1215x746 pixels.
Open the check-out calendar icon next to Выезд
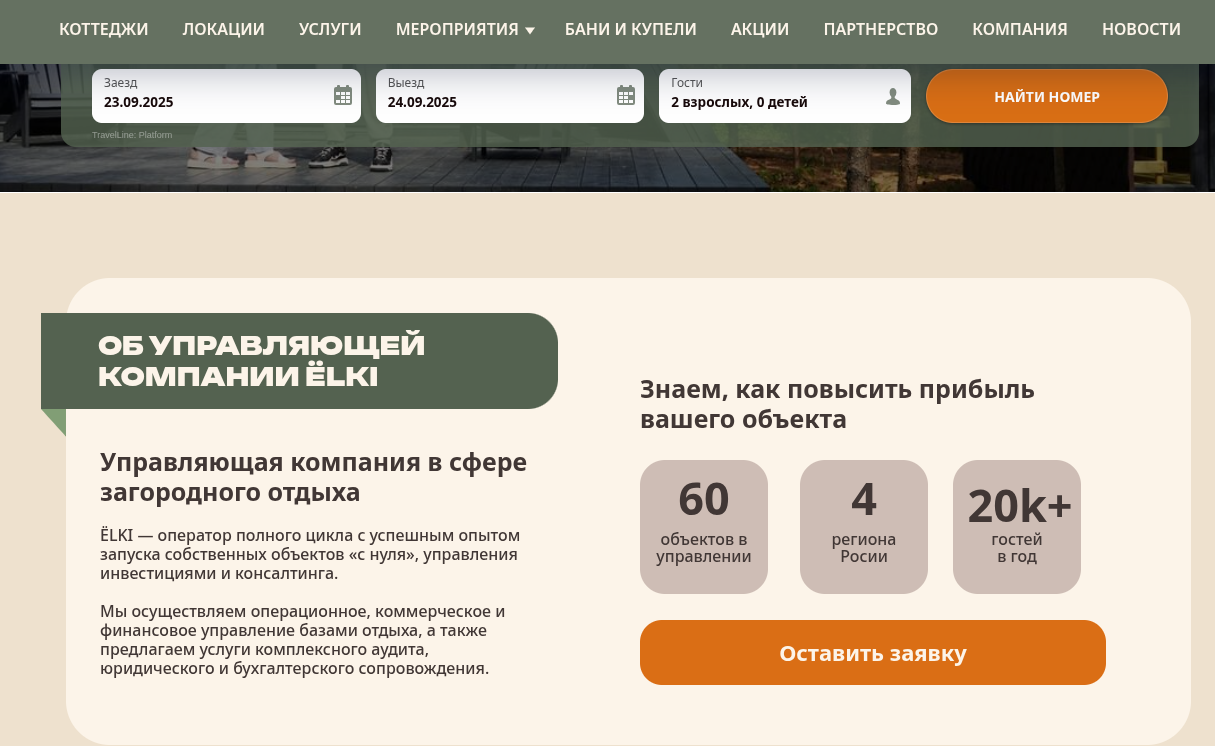[x=626, y=95]
